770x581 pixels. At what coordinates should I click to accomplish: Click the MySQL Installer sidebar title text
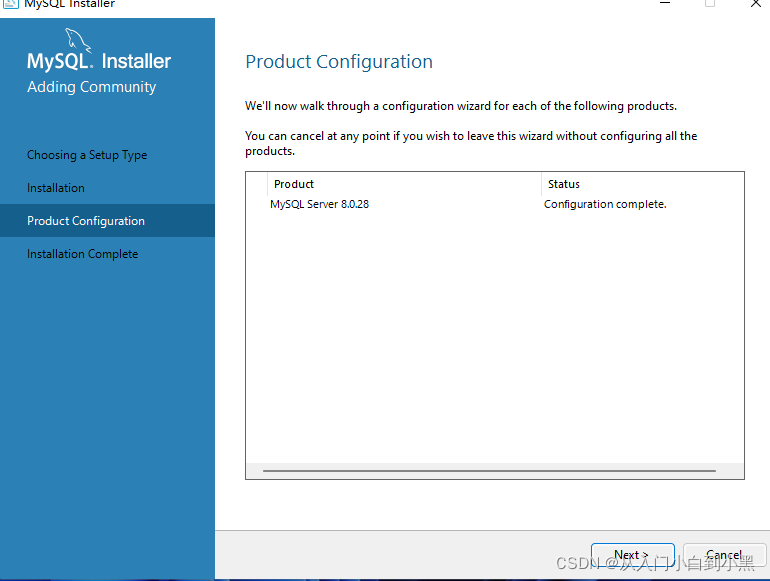(x=99, y=62)
